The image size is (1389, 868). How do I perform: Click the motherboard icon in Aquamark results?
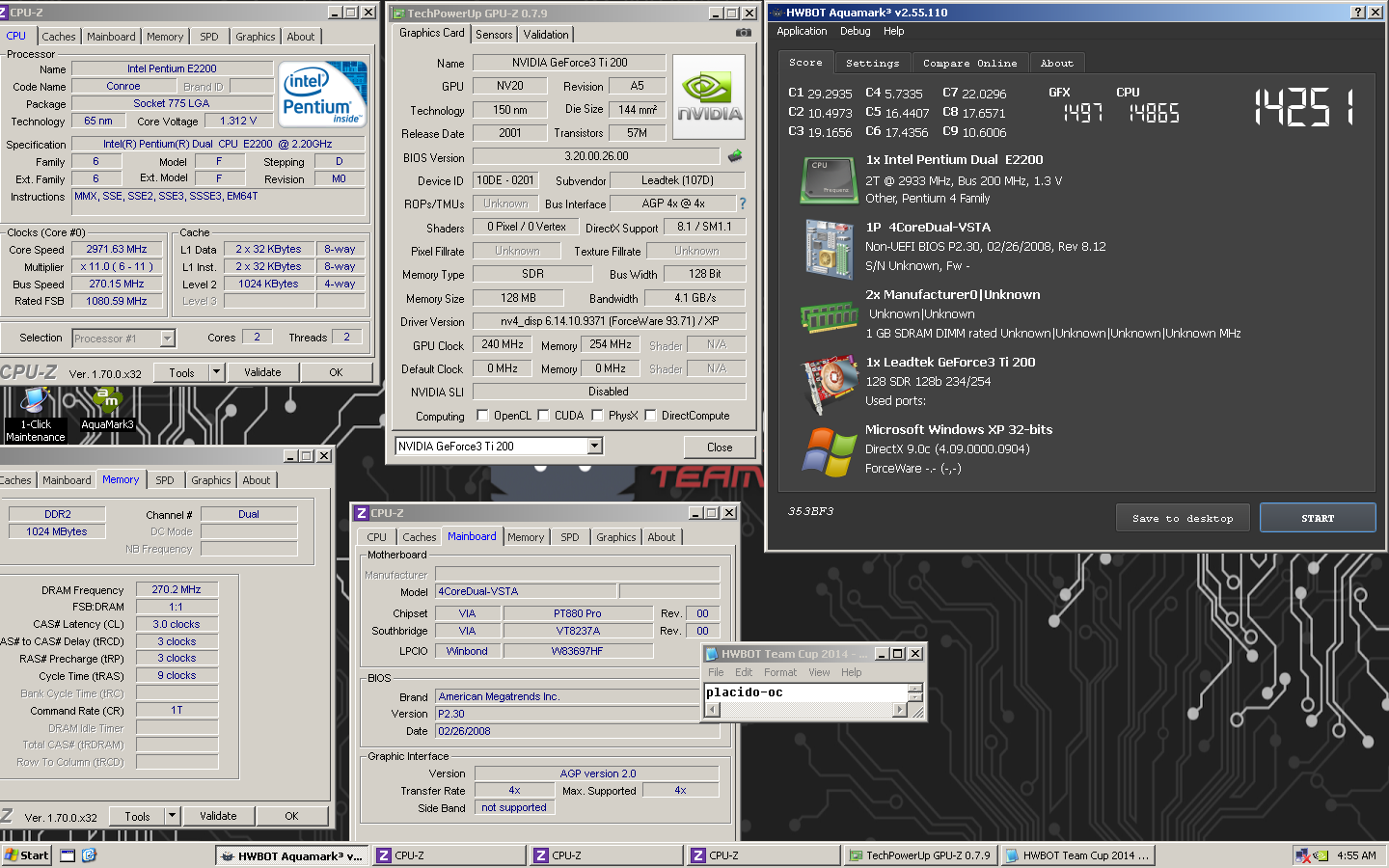pos(829,249)
